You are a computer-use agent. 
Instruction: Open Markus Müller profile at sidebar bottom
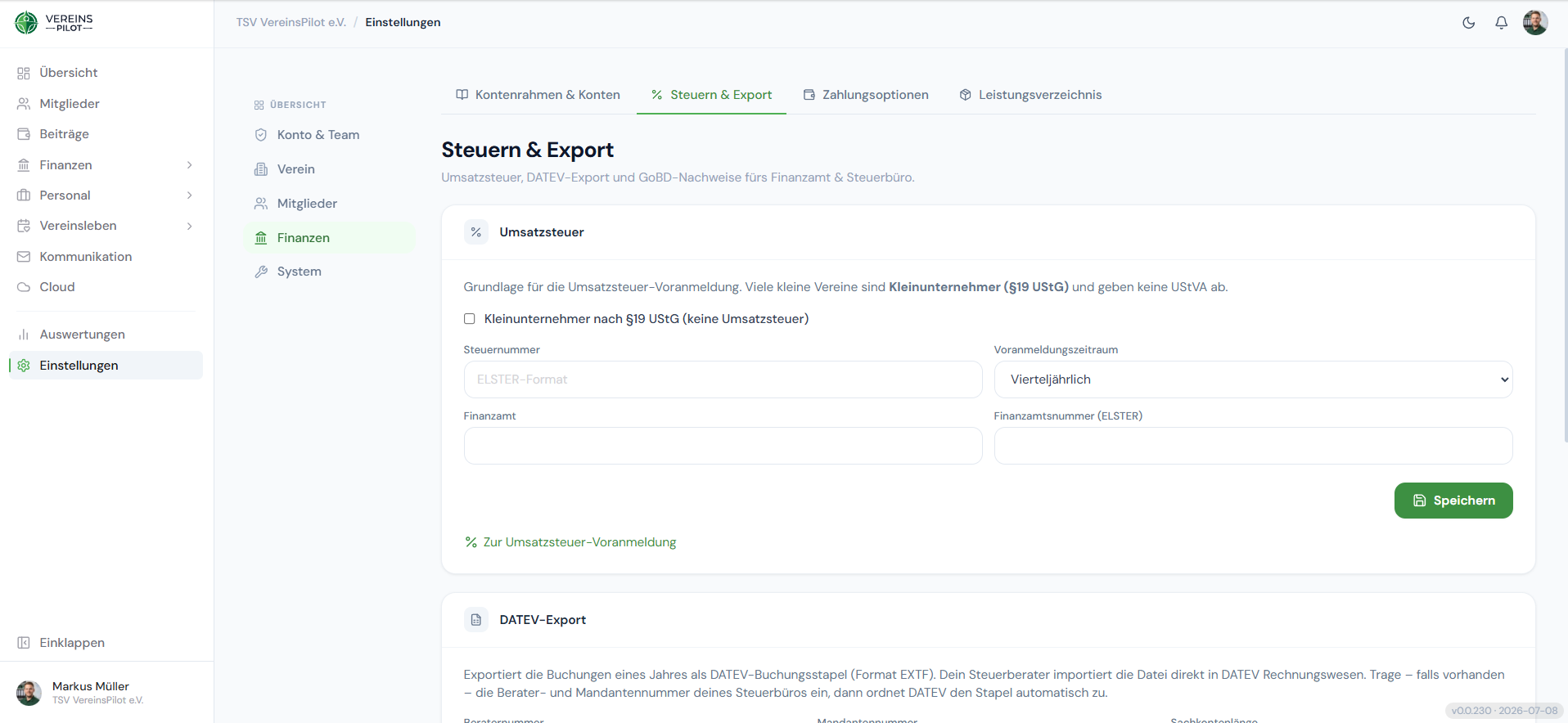click(106, 693)
